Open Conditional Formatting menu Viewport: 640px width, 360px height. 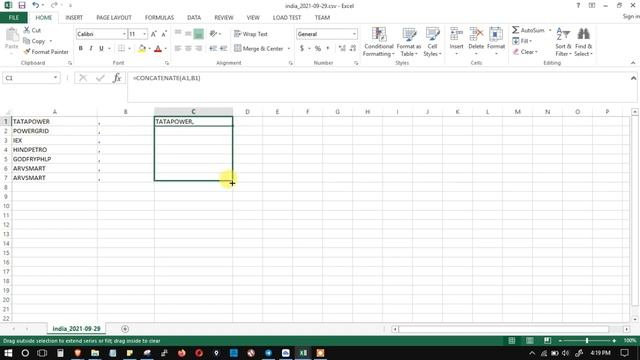point(379,42)
